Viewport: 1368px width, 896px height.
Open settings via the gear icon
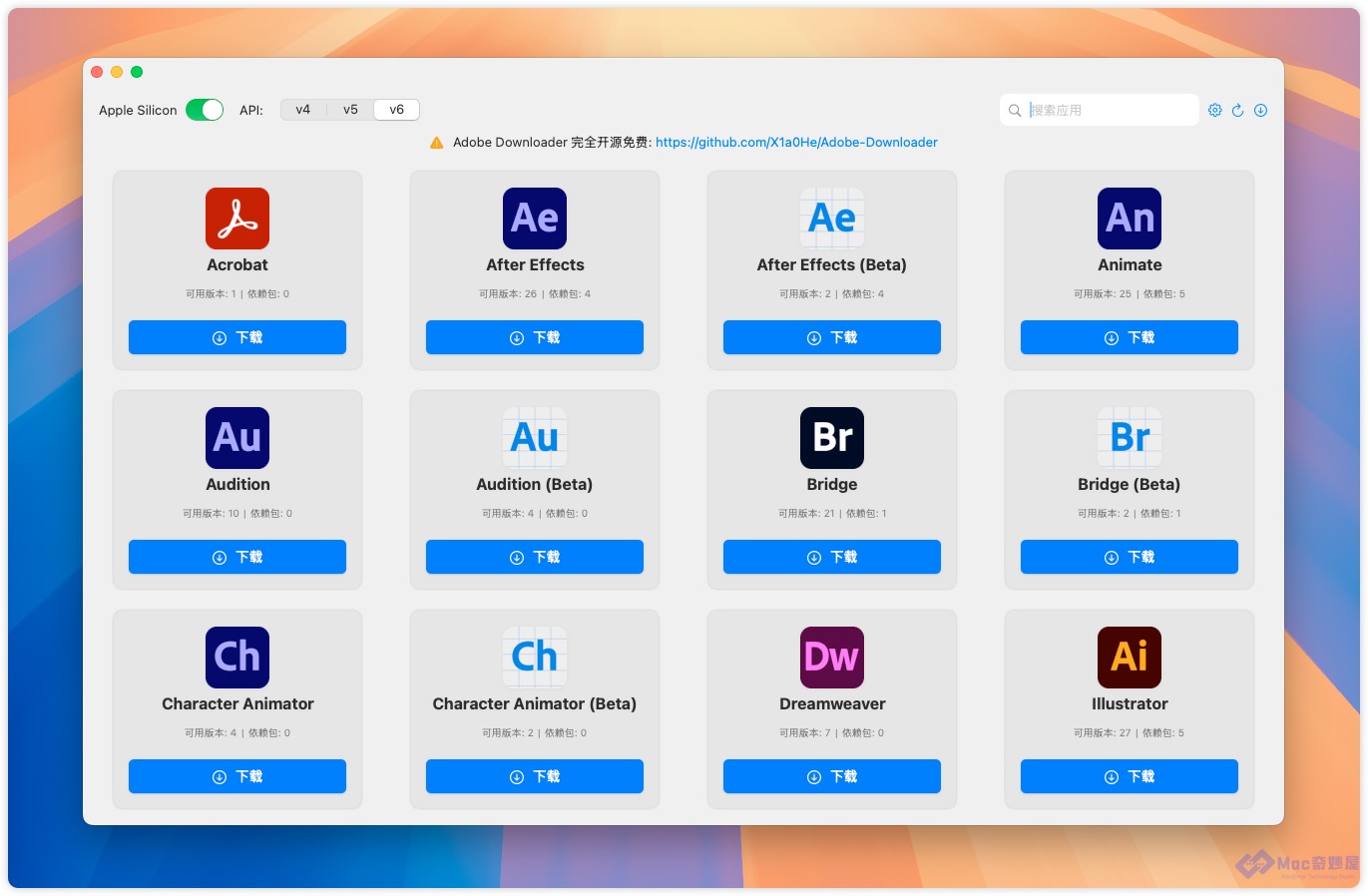1214,111
